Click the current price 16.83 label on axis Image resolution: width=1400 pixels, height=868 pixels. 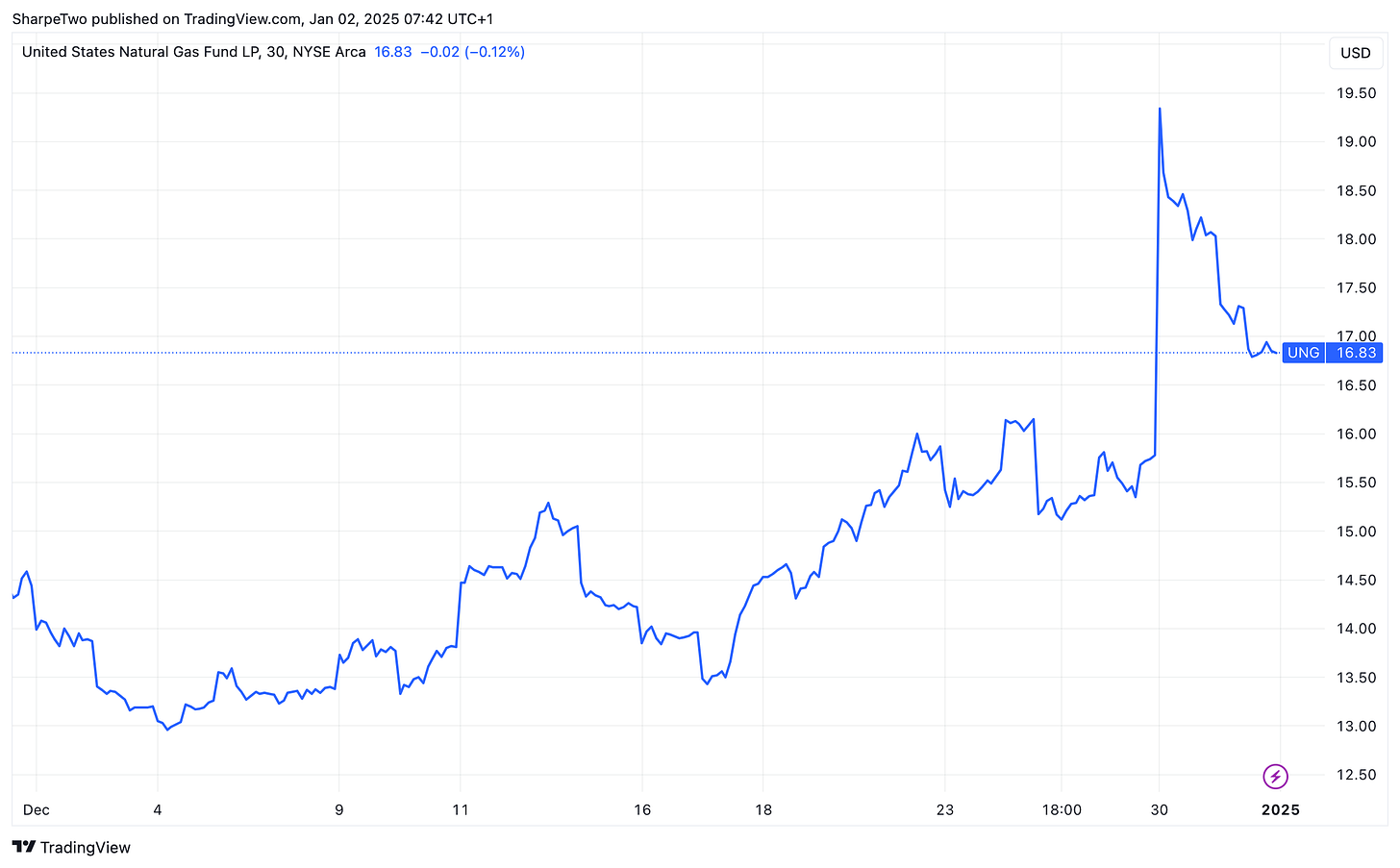click(1356, 353)
